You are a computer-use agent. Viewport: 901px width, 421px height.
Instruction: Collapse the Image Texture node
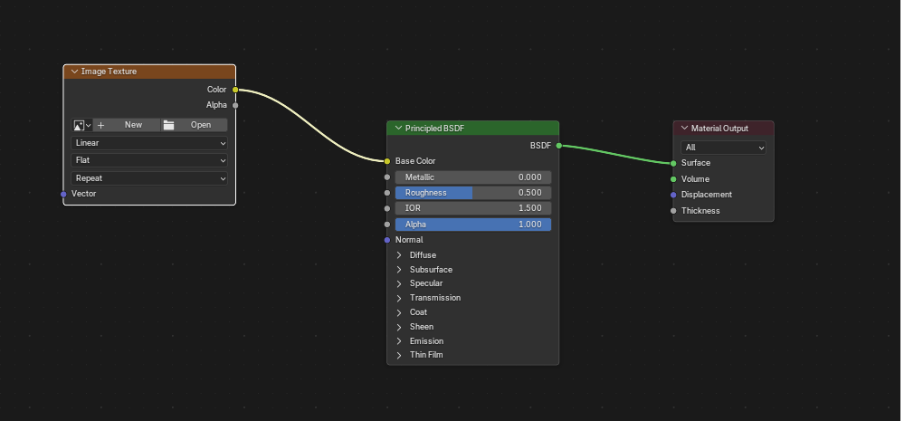pos(74,72)
